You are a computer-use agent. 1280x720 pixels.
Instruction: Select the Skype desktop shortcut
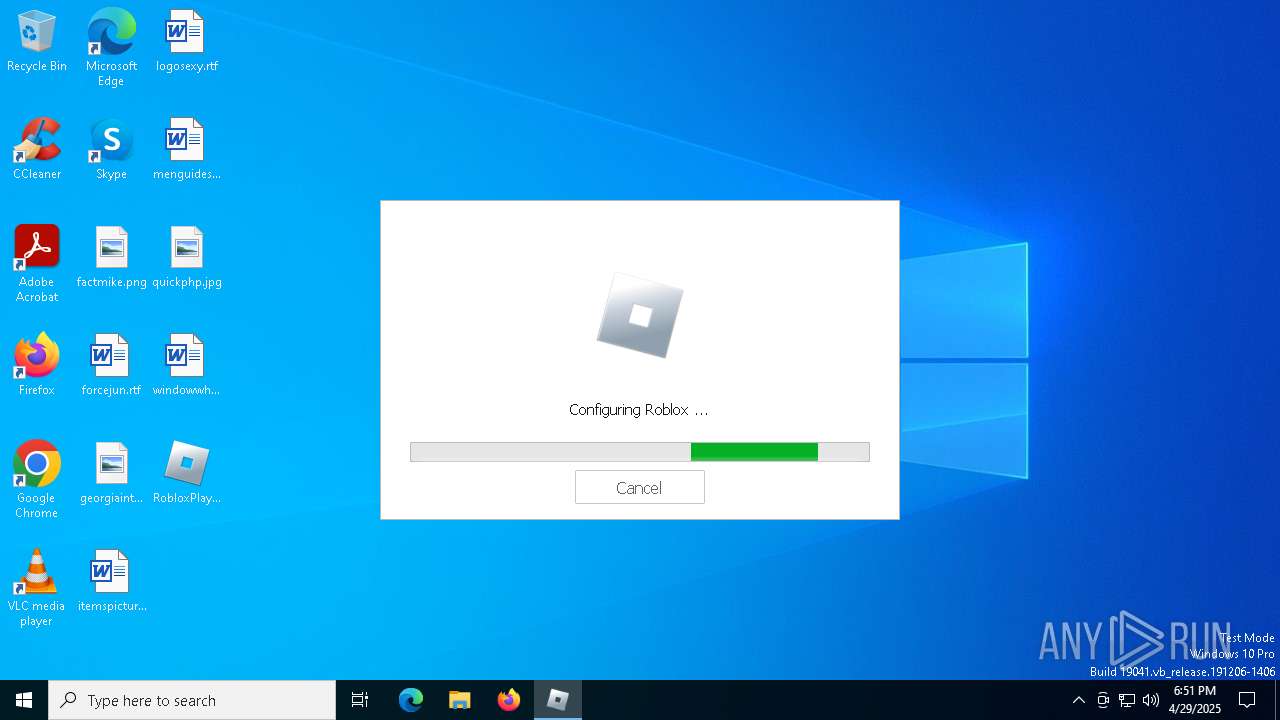pos(111,150)
